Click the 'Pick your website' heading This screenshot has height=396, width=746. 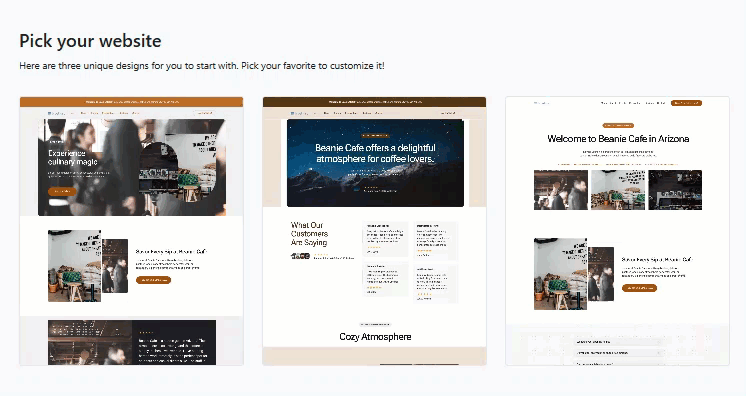click(x=90, y=41)
